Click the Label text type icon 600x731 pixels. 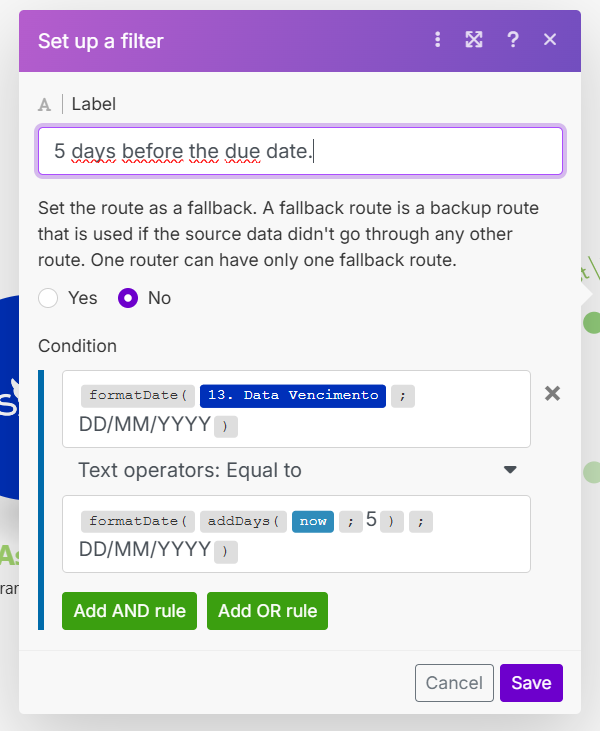click(x=45, y=103)
